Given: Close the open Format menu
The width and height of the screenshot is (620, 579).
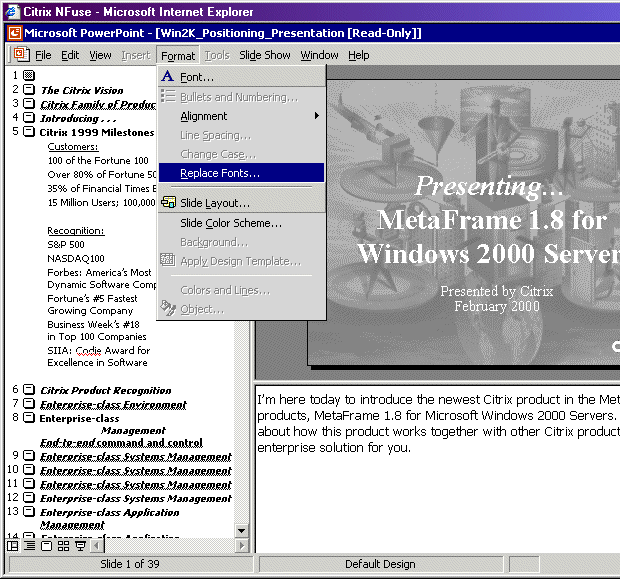Looking at the screenshot, I should tap(178, 55).
